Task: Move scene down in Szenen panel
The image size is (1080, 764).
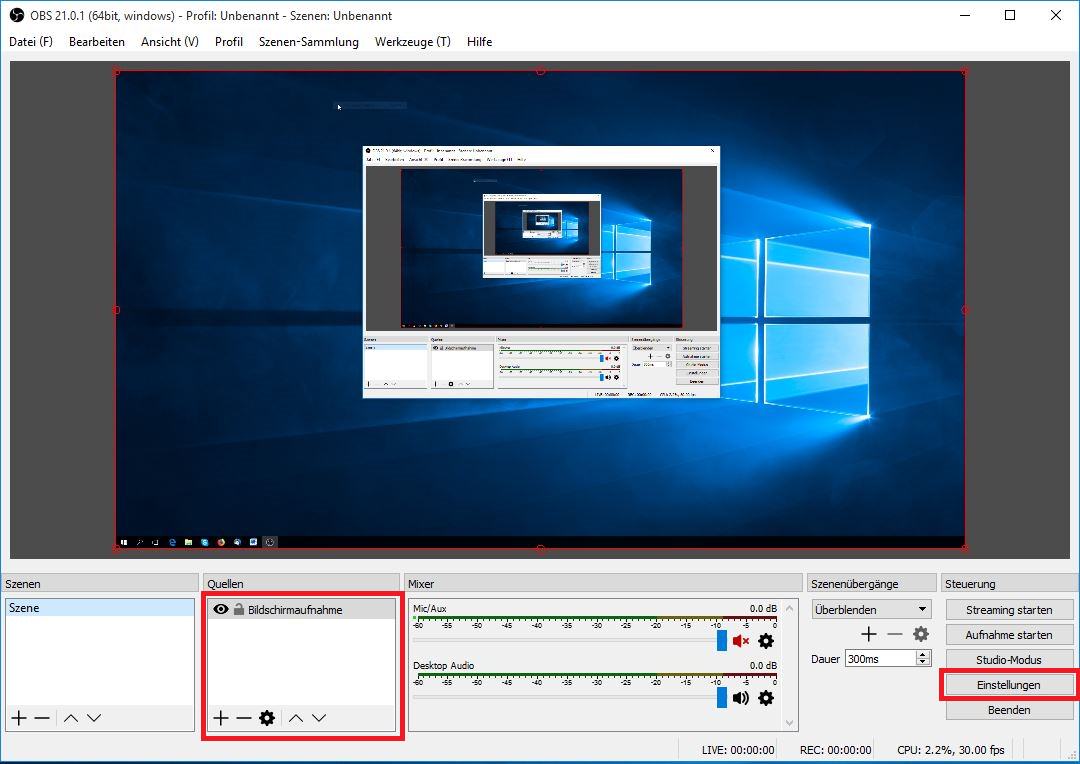Action: pos(94,718)
